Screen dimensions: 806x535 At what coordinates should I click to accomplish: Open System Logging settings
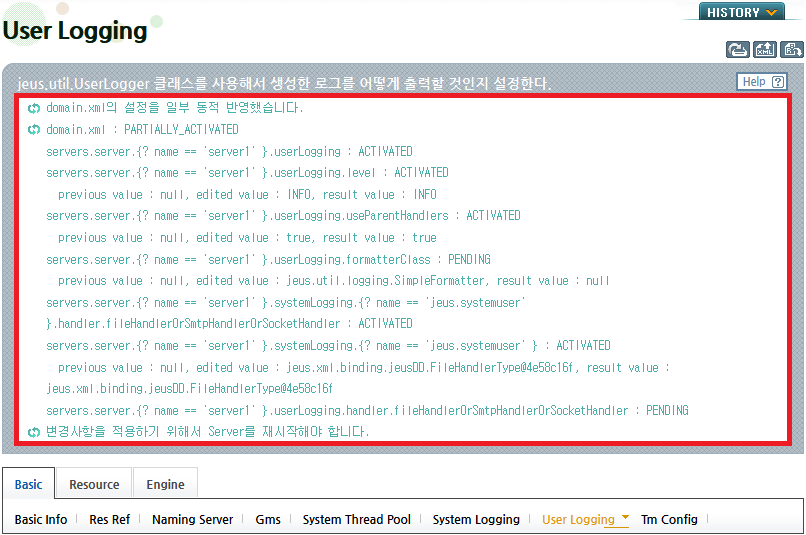(476, 520)
